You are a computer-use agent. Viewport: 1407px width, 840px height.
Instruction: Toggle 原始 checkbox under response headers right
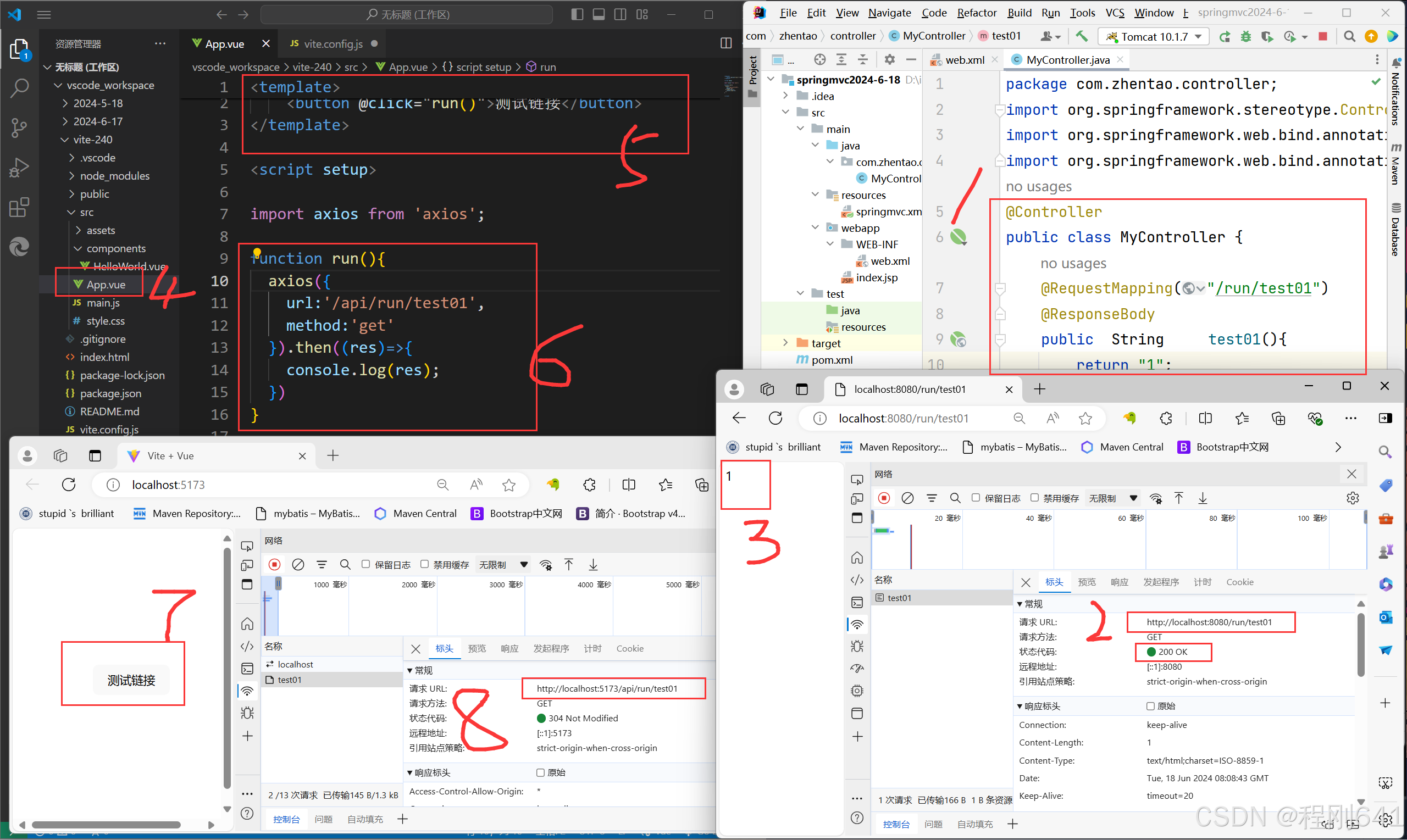(1150, 706)
